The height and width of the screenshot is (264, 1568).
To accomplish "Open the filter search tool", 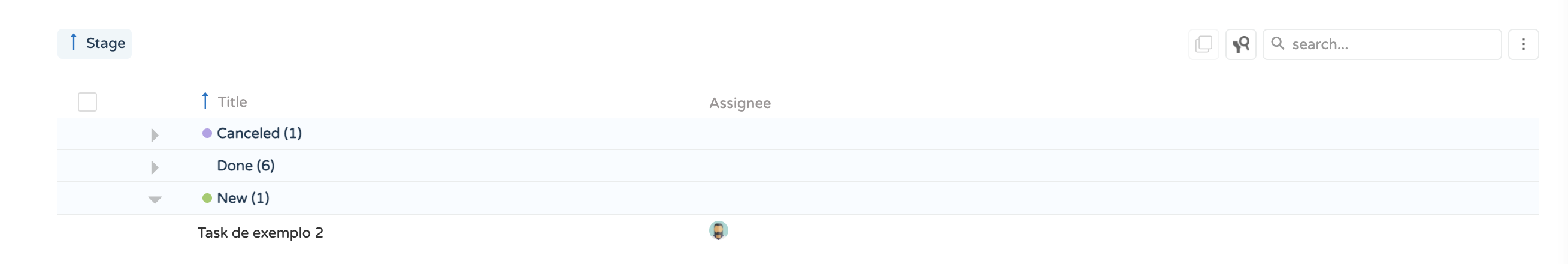I will coord(1240,44).
